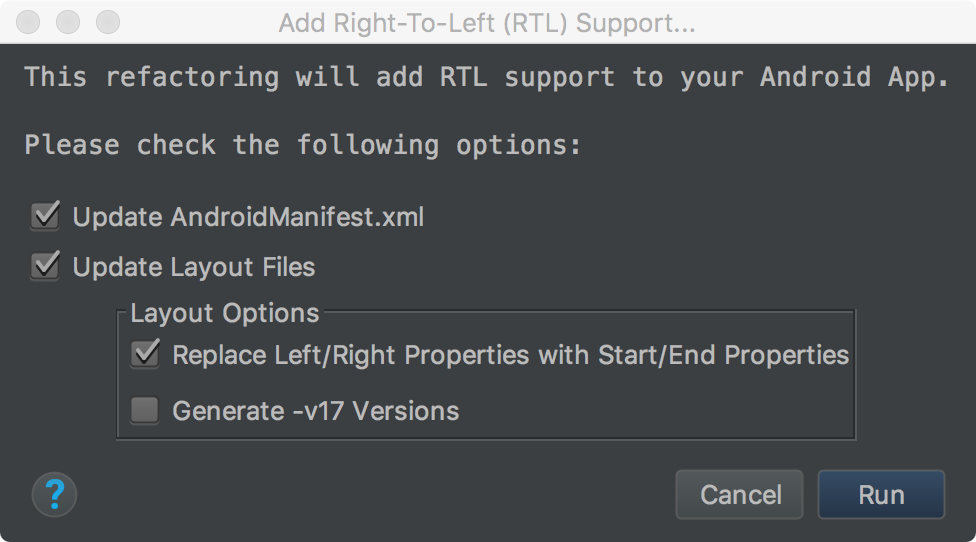Open the help question mark icon

[x=55, y=494]
